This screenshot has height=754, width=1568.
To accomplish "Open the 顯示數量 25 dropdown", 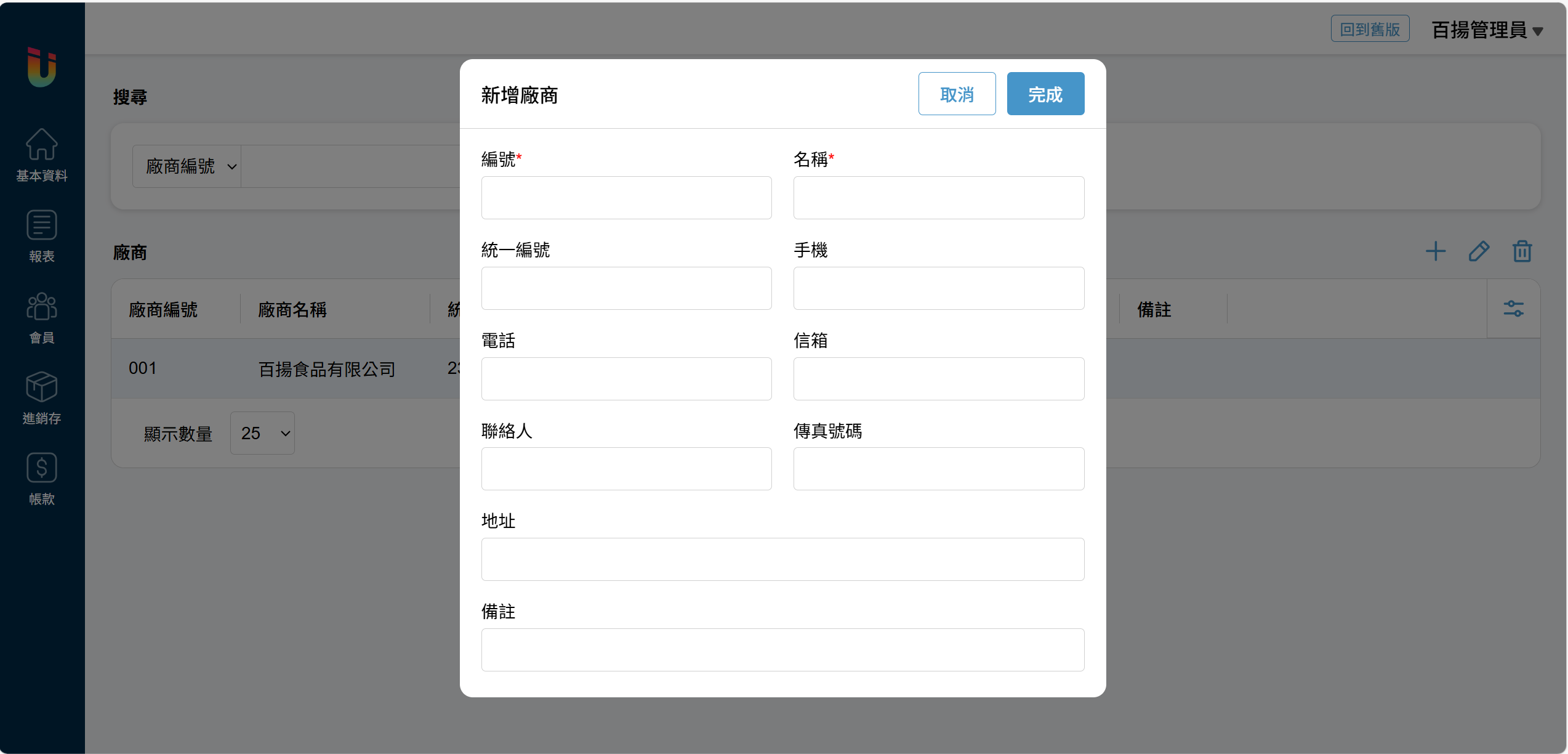I will pyautogui.click(x=263, y=433).
